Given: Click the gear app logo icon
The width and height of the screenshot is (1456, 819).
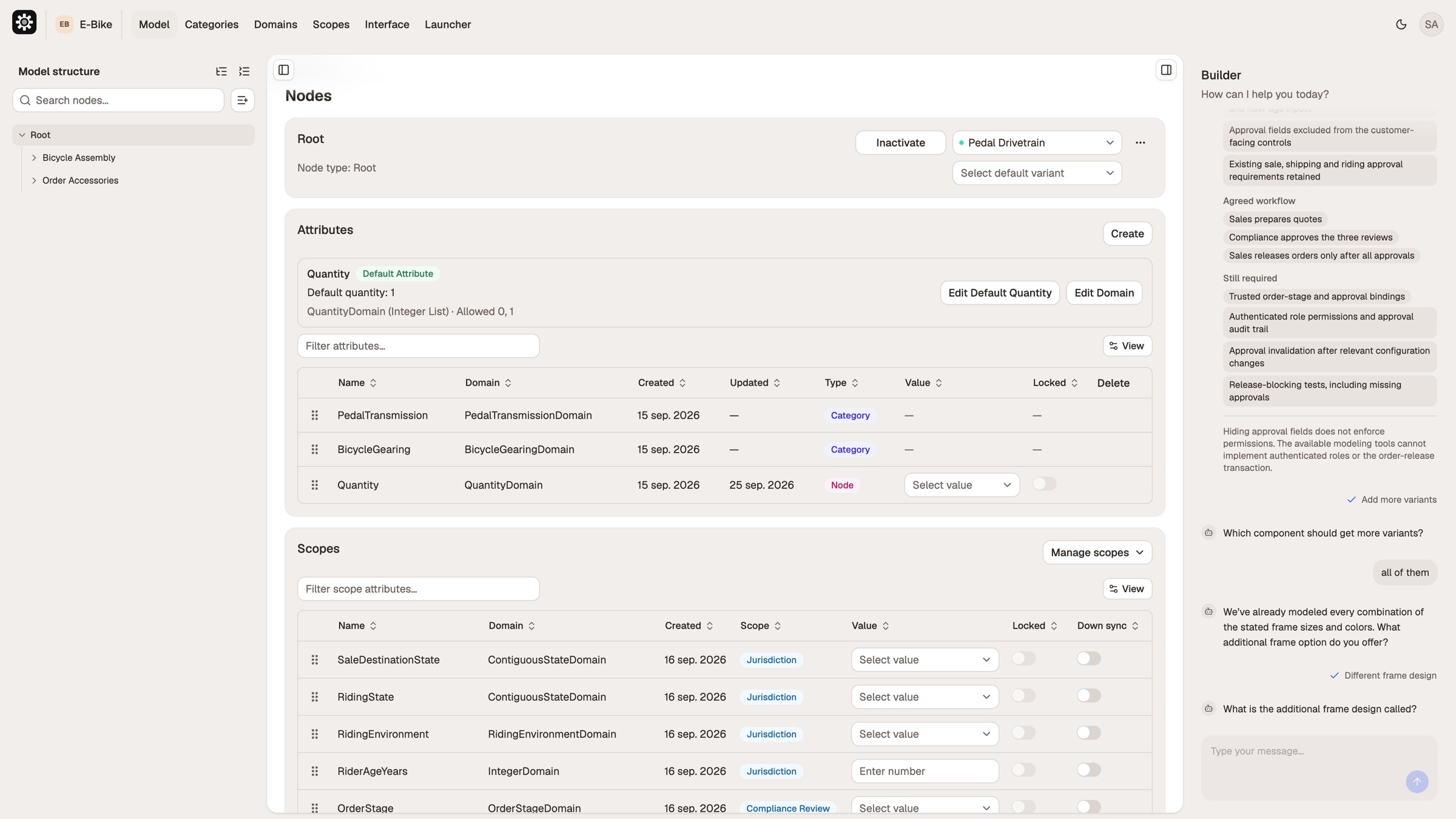Looking at the screenshot, I should 24,23.
